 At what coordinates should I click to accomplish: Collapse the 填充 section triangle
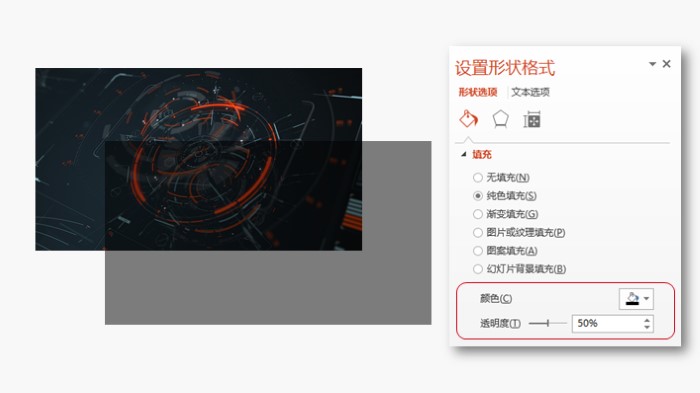tap(464, 155)
